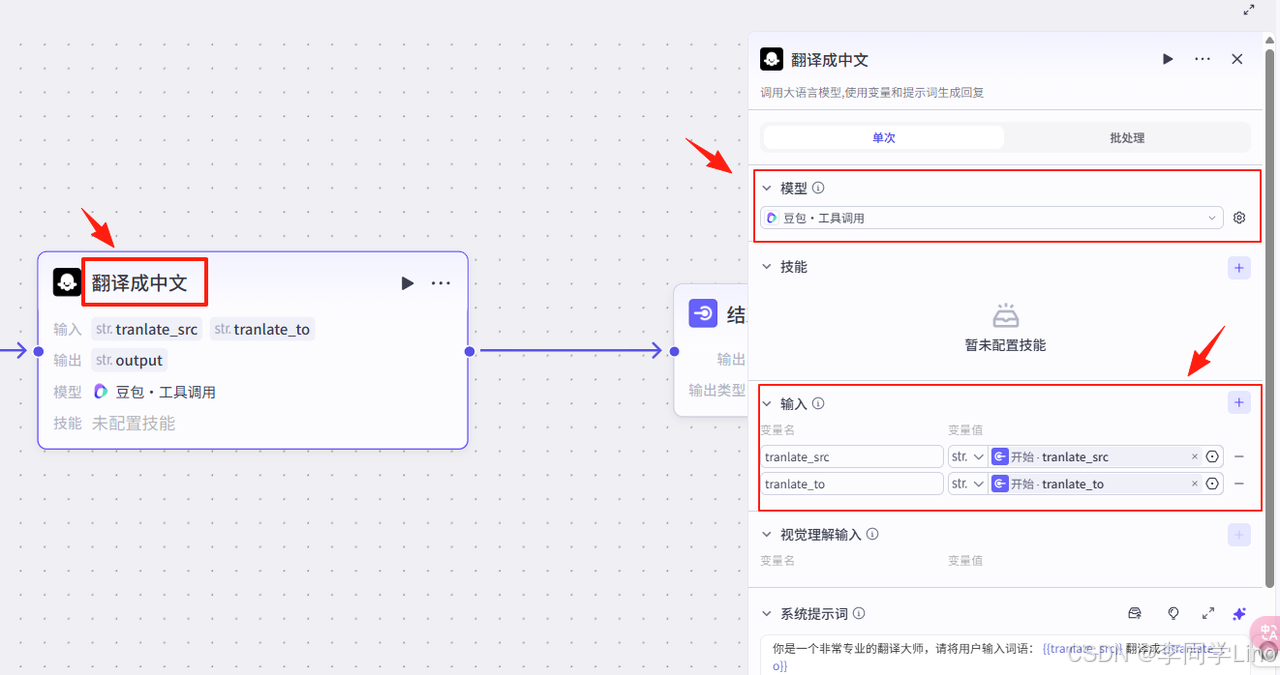Click the tranlate_to input tag on the node
The image size is (1280, 675).
point(262,329)
